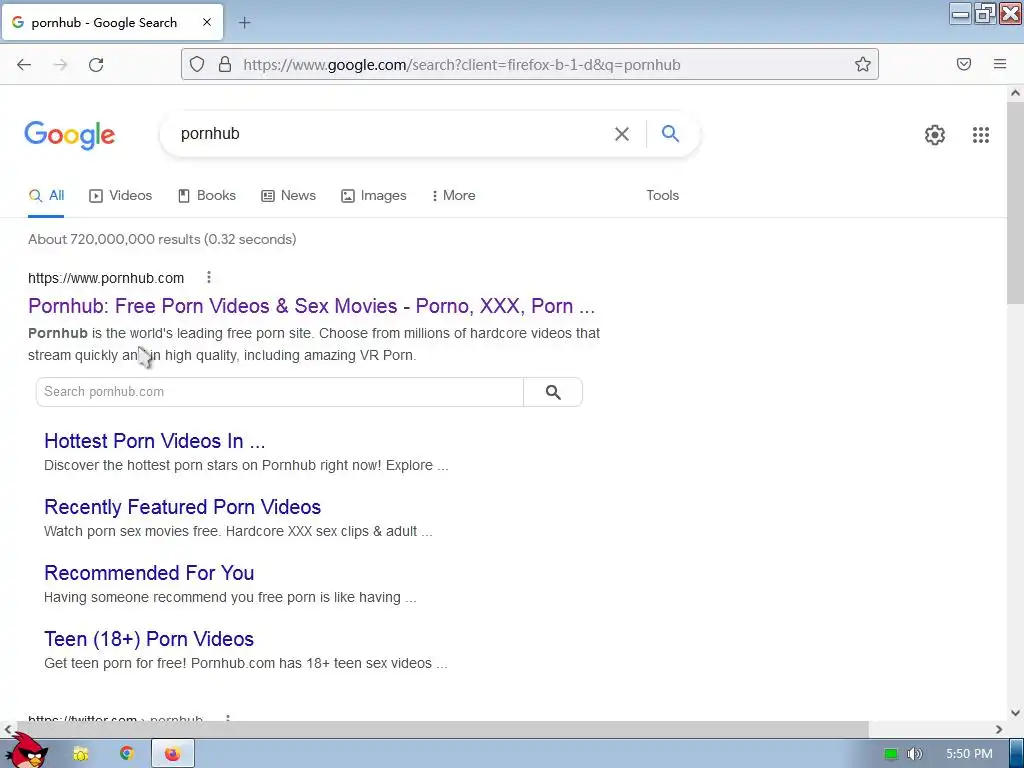Click the 'About 720,000,000 results' text
This screenshot has width=1024, height=768.
(x=162, y=239)
